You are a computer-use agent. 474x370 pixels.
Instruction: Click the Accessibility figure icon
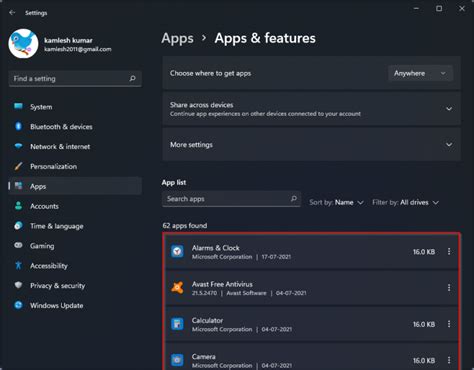(x=18, y=265)
